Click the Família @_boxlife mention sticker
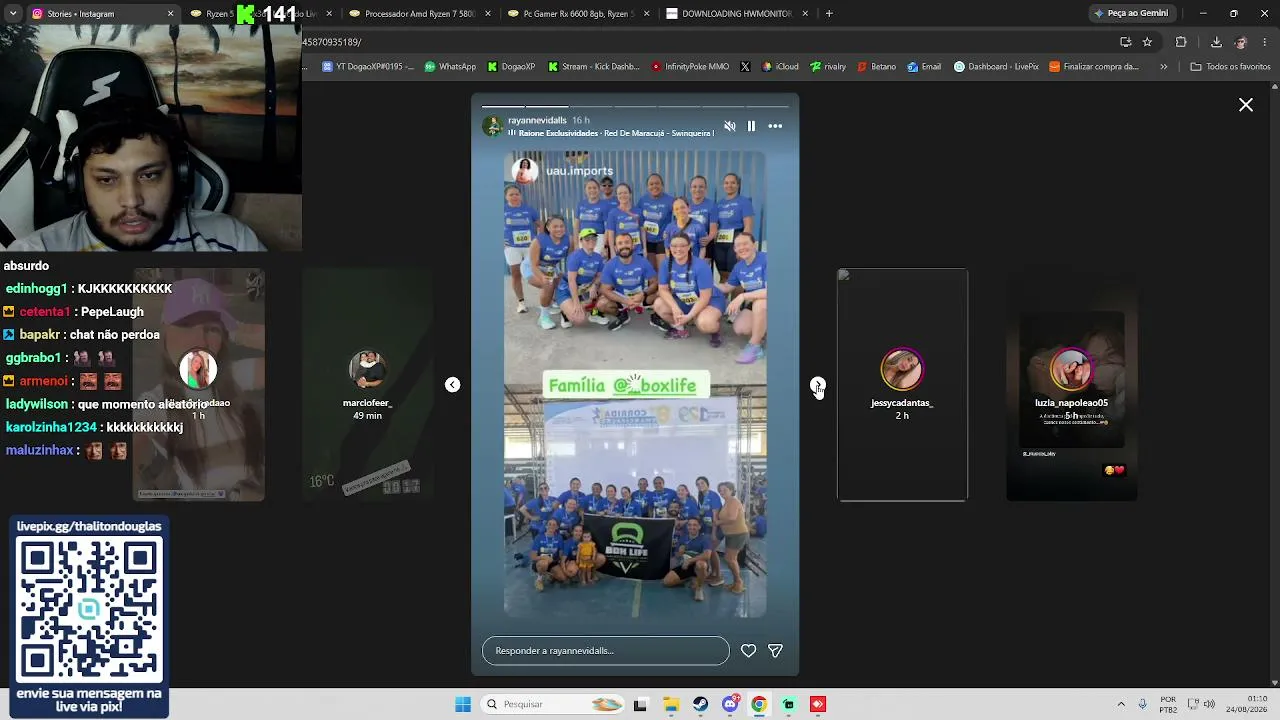Screen dimensions: 1280x720 (x=626, y=385)
